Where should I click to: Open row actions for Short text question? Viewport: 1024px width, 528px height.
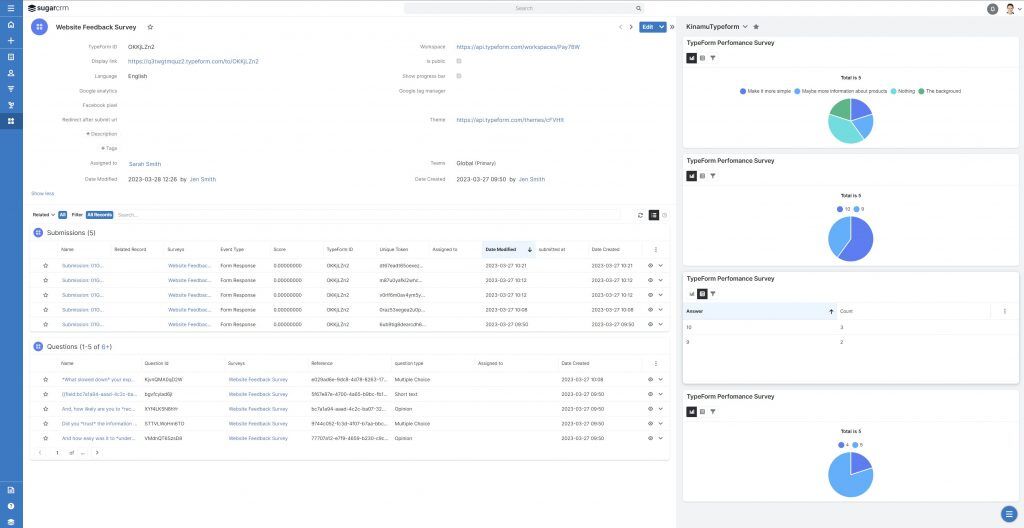pos(660,394)
